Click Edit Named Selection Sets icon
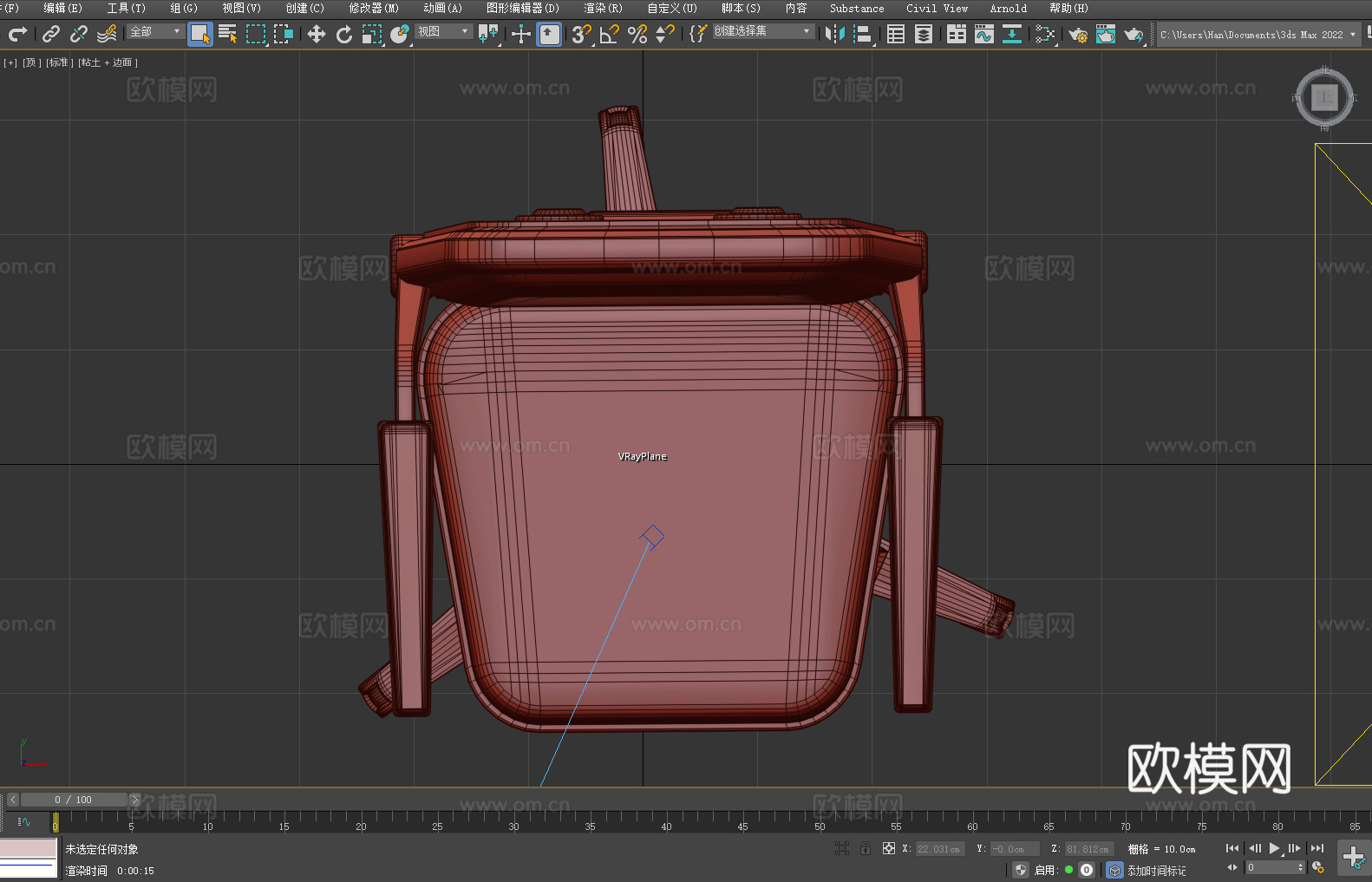 (698, 34)
